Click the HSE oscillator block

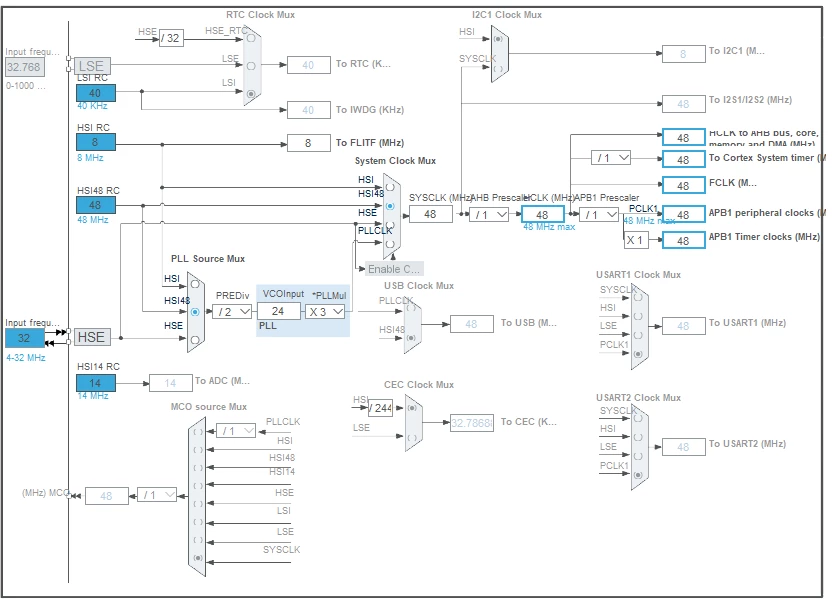[92, 337]
